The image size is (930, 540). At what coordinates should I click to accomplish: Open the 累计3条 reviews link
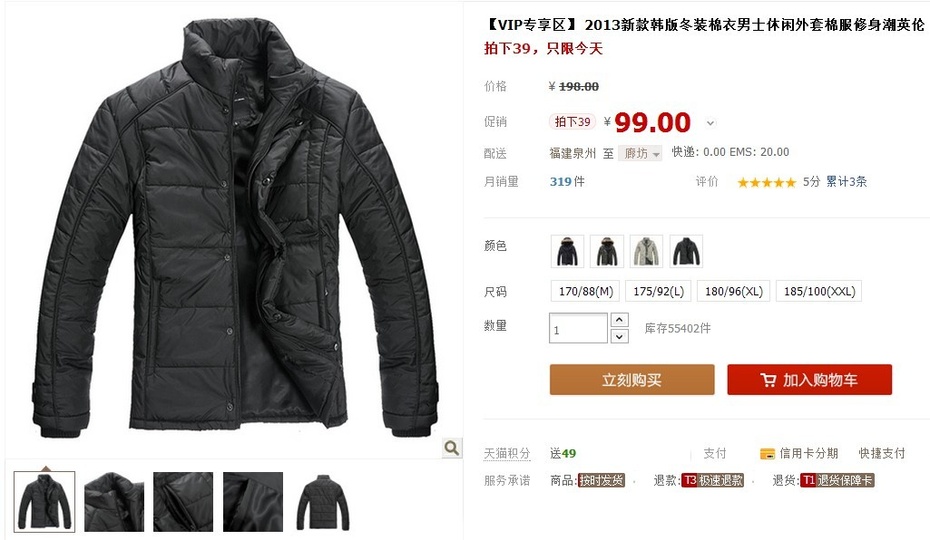pyautogui.click(x=846, y=182)
